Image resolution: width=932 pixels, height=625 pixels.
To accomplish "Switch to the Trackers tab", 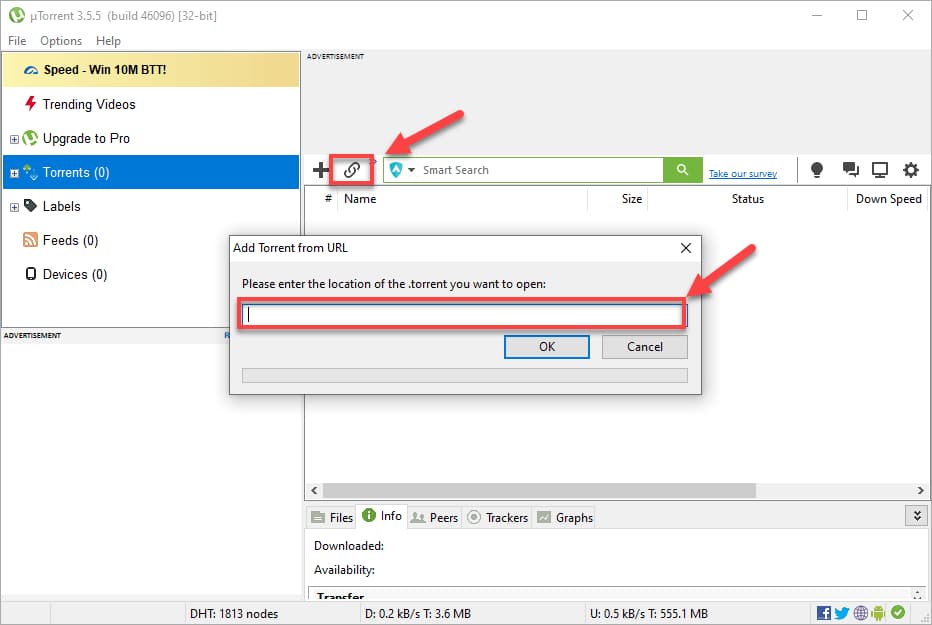I will [x=497, y=517].
